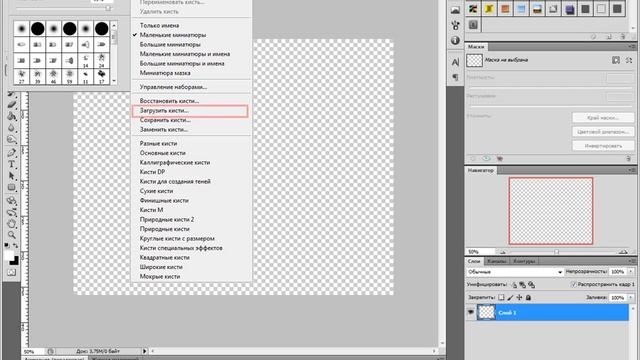
Task: Select the 3D Rotate tool
Action: click(11, 200)
